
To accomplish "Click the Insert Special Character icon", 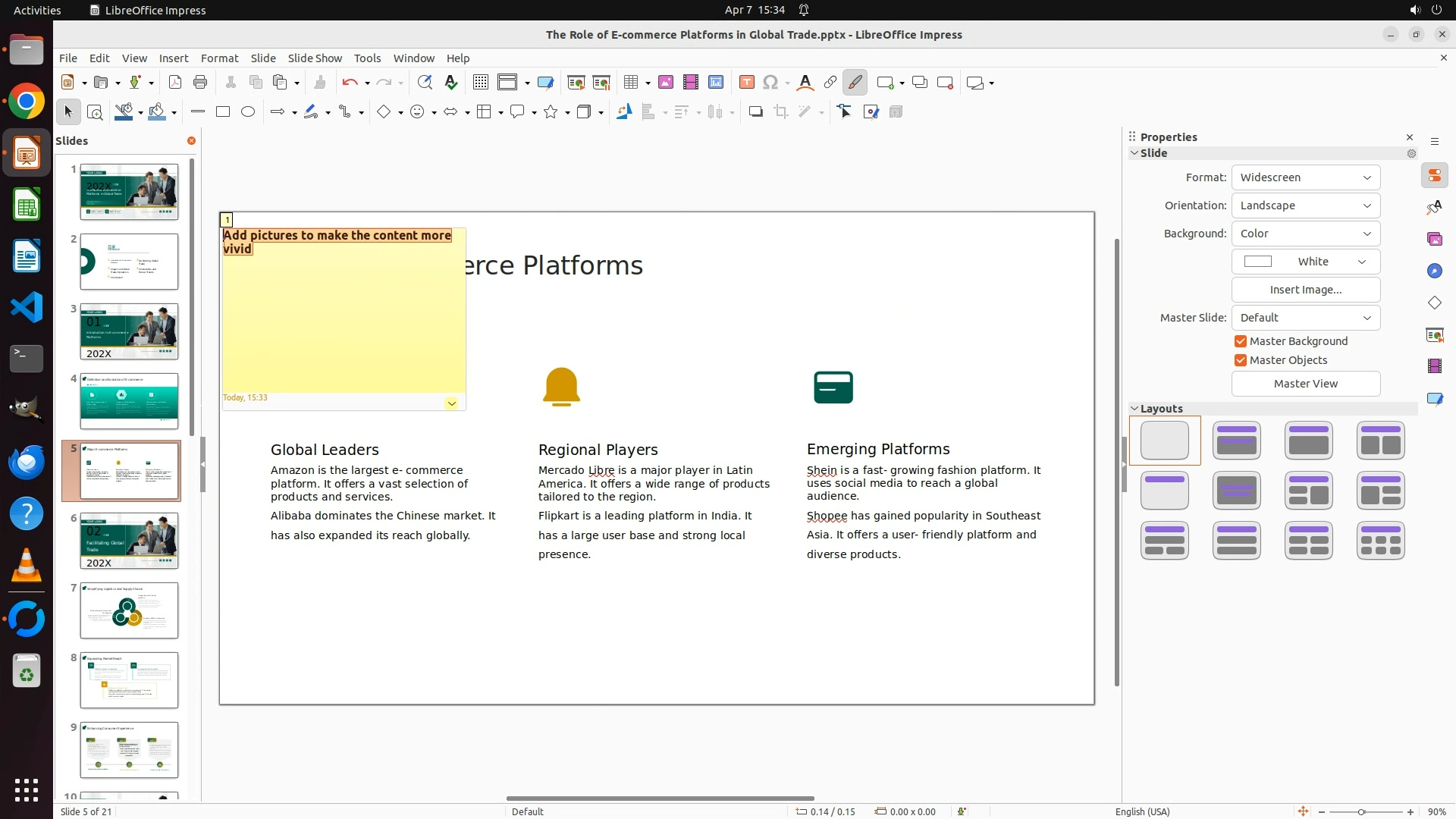I will coord(770,83).
